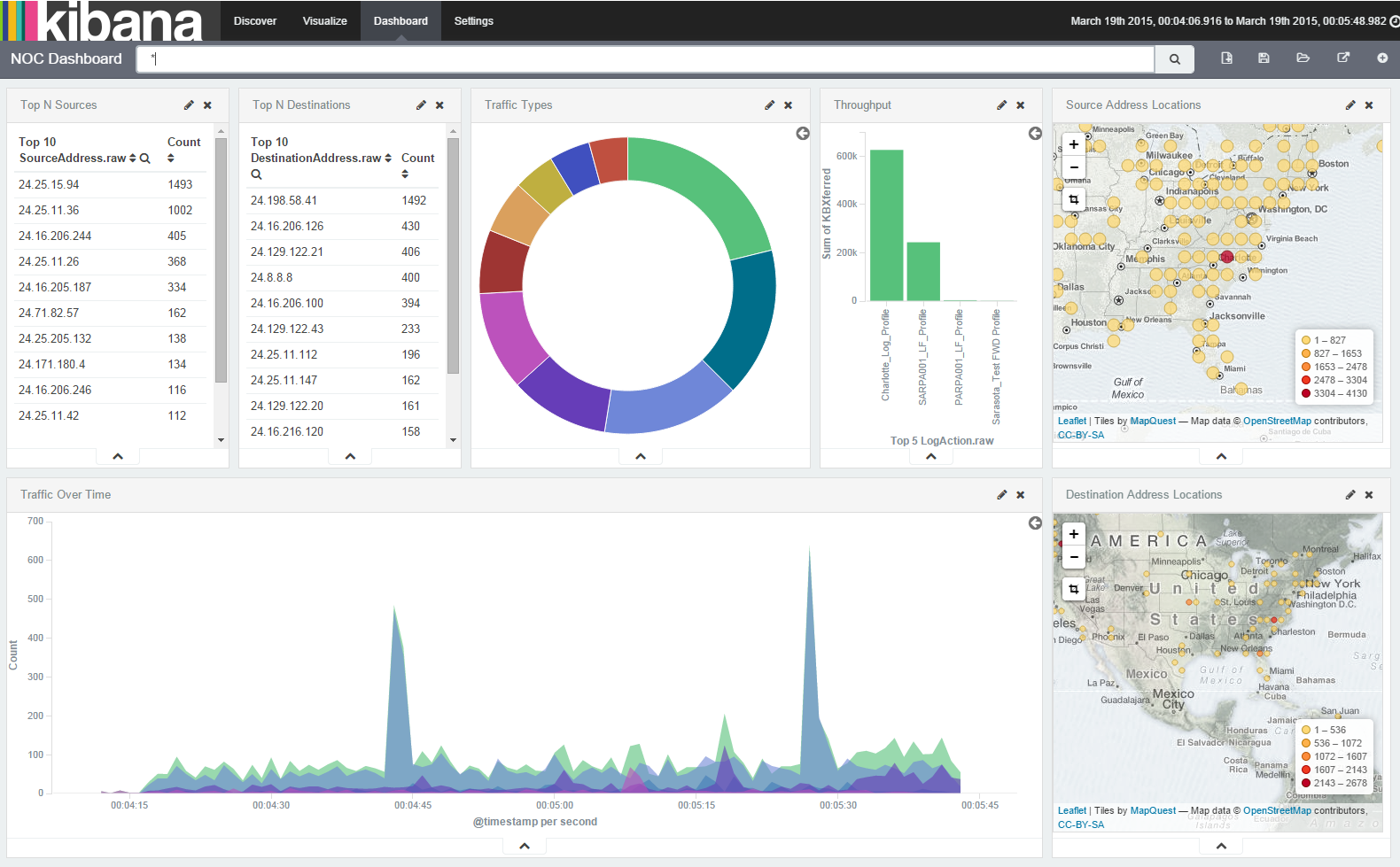1400x867 pixels.
Task: Expand the spy panel under Traffic Over Time
Action: coord(525,847)
